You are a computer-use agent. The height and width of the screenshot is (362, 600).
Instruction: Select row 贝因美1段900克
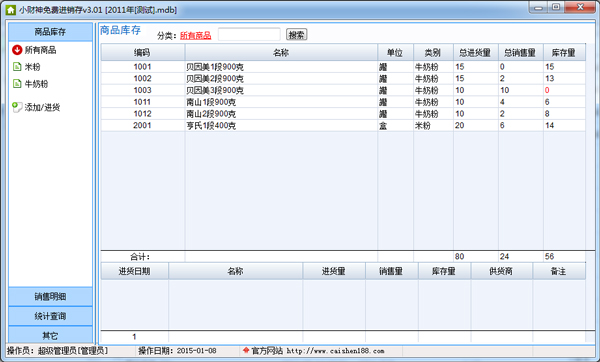click(x=343, y=67)
